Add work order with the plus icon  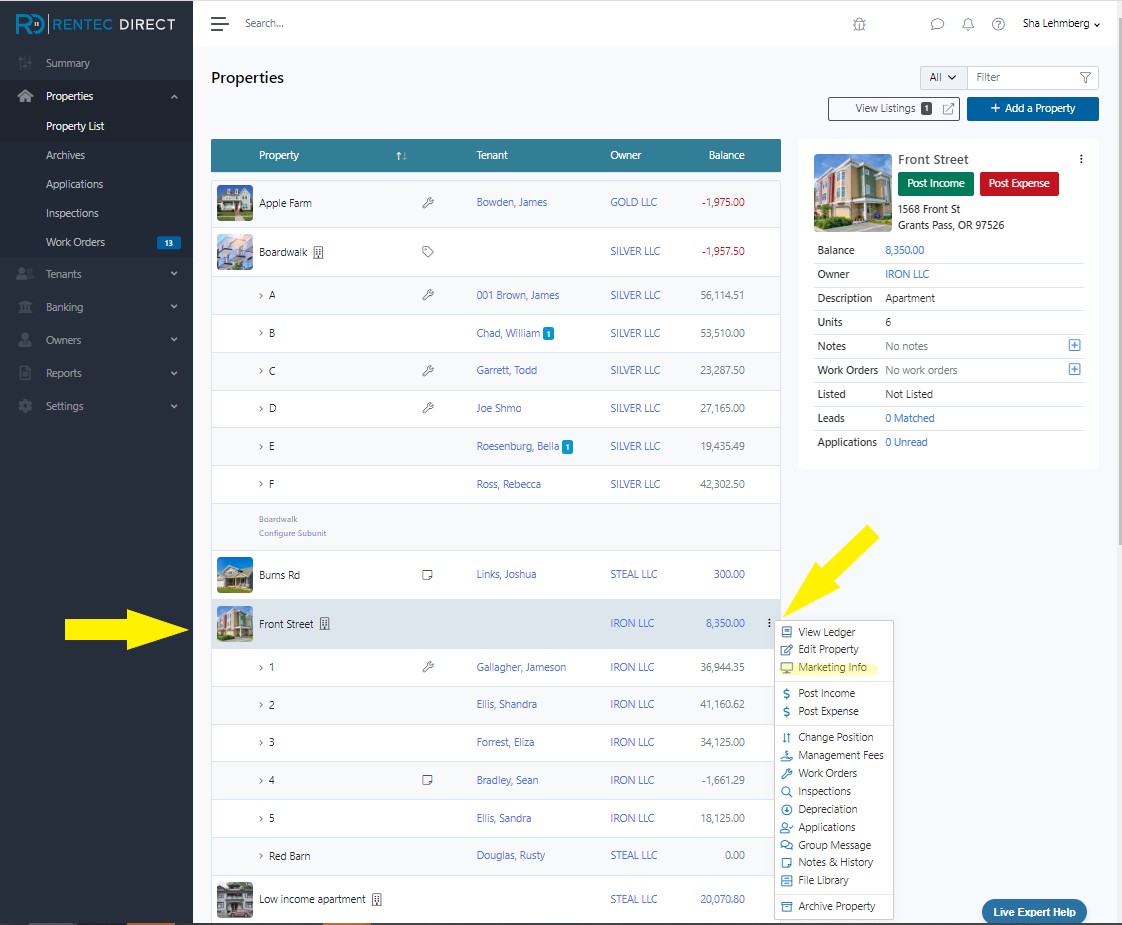[1074, 369]
